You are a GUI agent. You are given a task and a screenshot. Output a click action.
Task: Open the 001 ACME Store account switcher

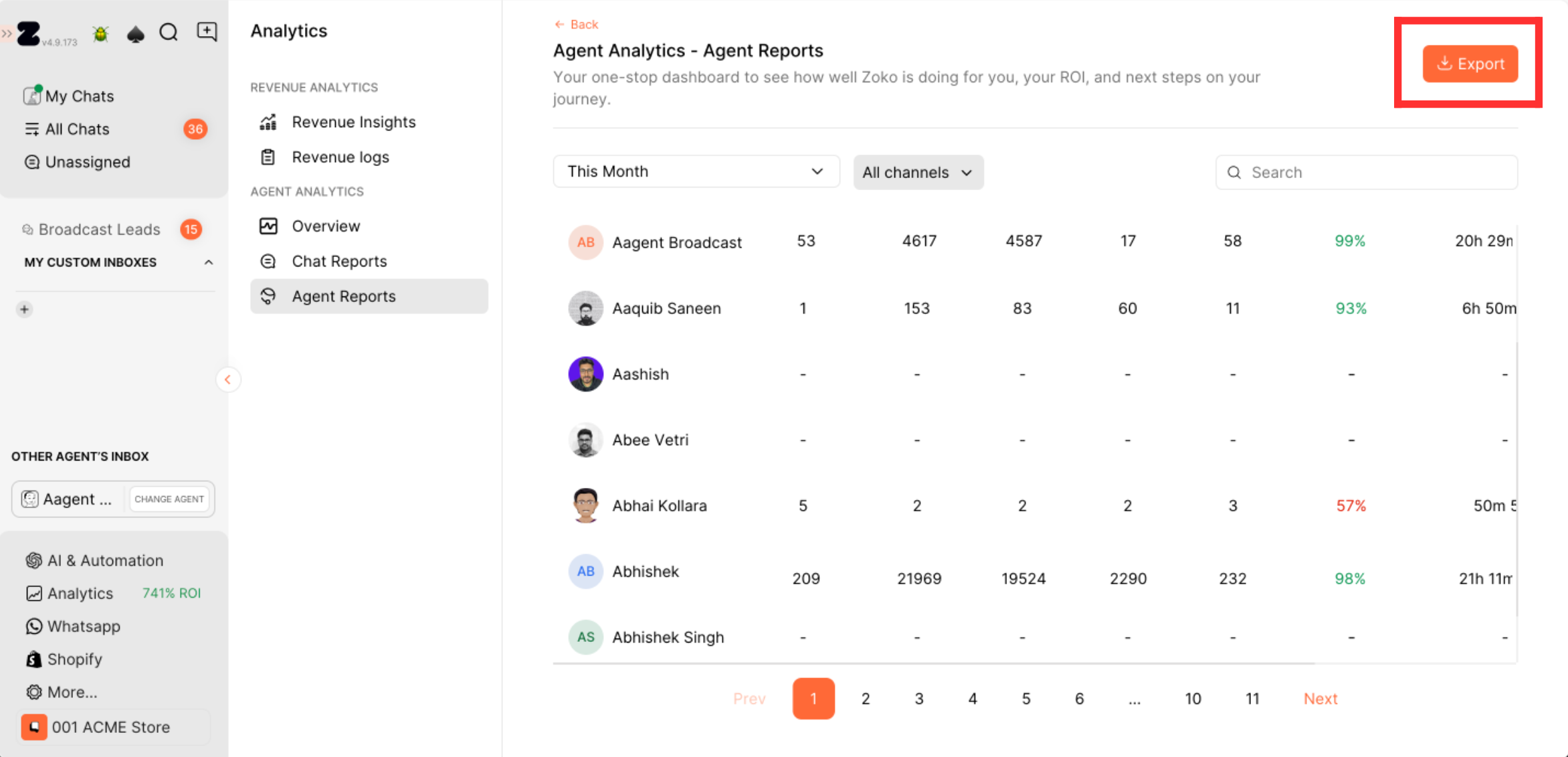pyautogui.click(x=110, y=727)
